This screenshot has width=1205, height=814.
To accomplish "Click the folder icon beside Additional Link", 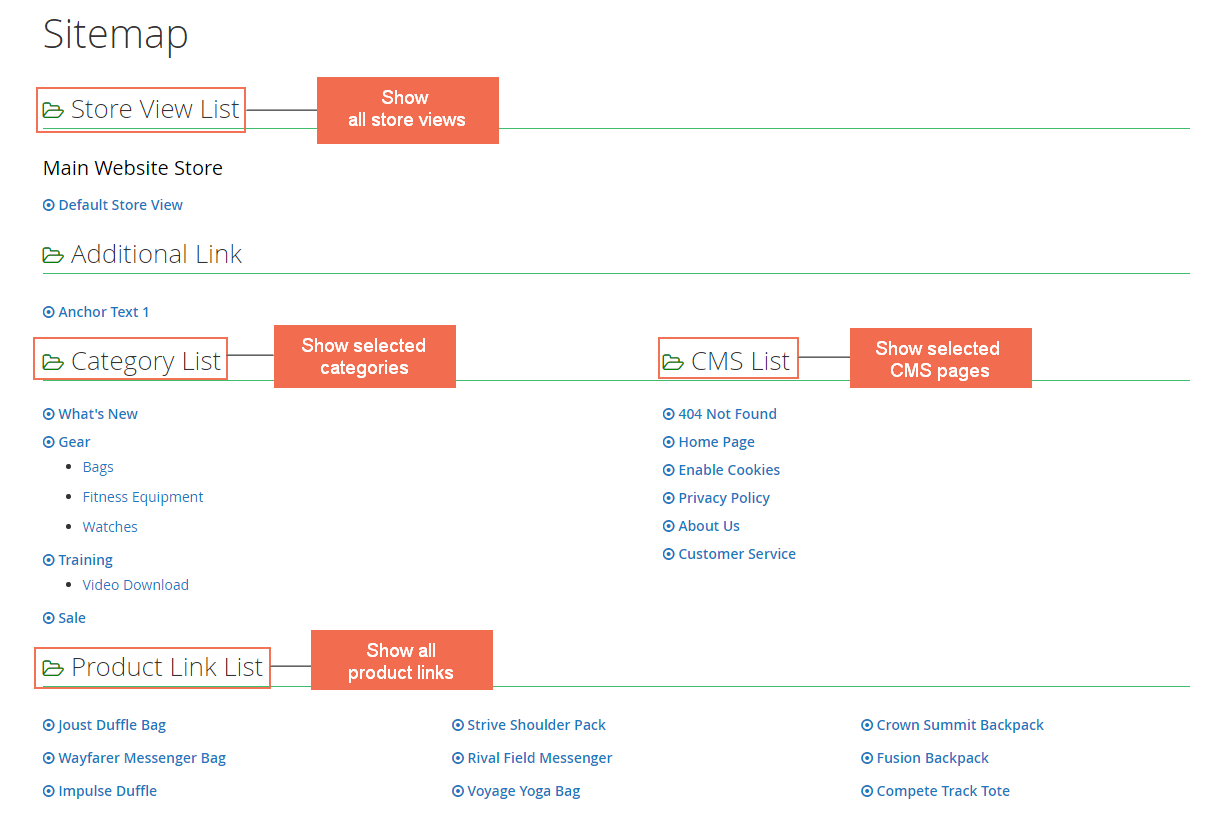I will [53, 255].
